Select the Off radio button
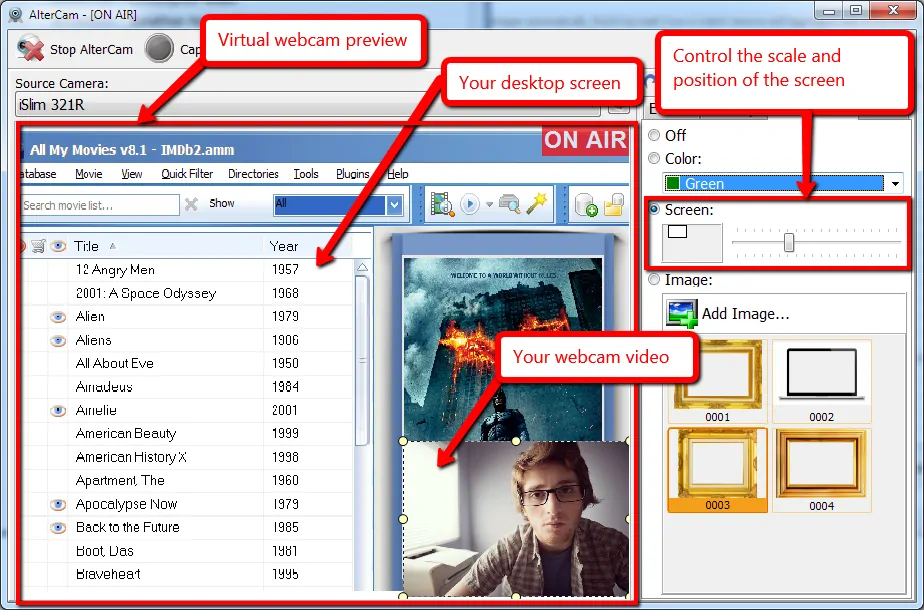This screenshot has height=610, width=924. [x=654, y=135]
